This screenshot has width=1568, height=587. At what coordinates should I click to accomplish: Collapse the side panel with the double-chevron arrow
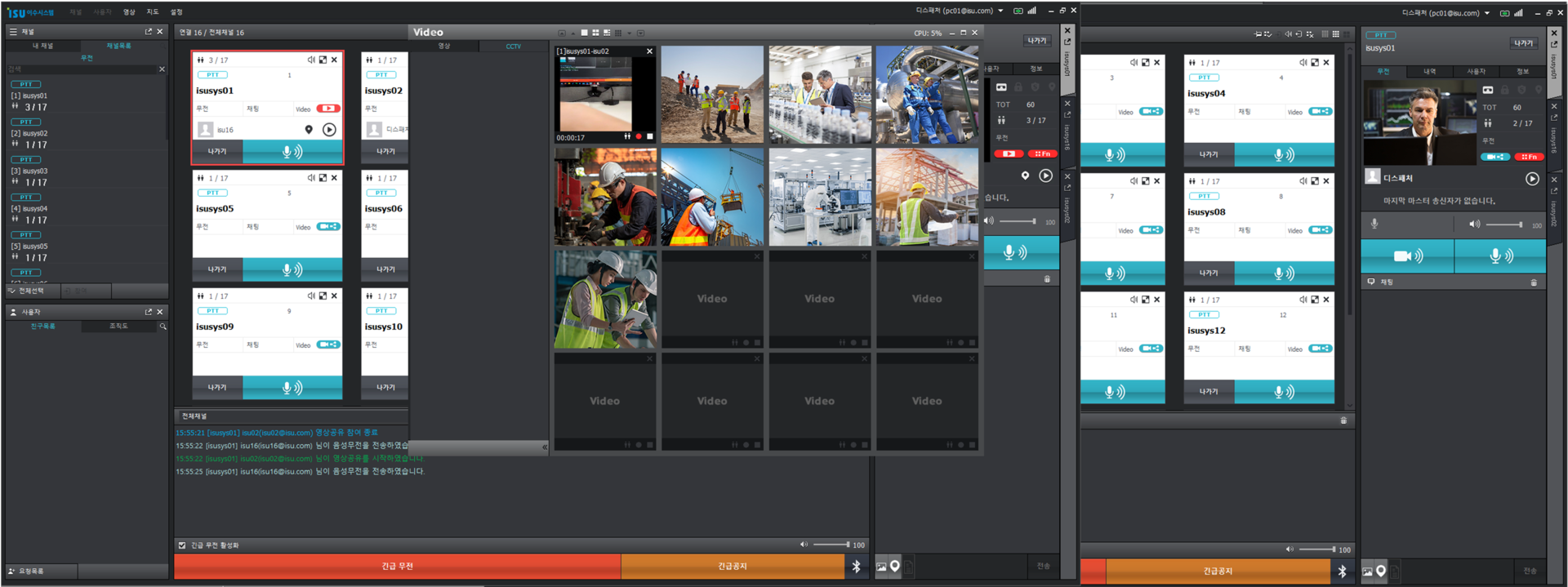[545, 447]
